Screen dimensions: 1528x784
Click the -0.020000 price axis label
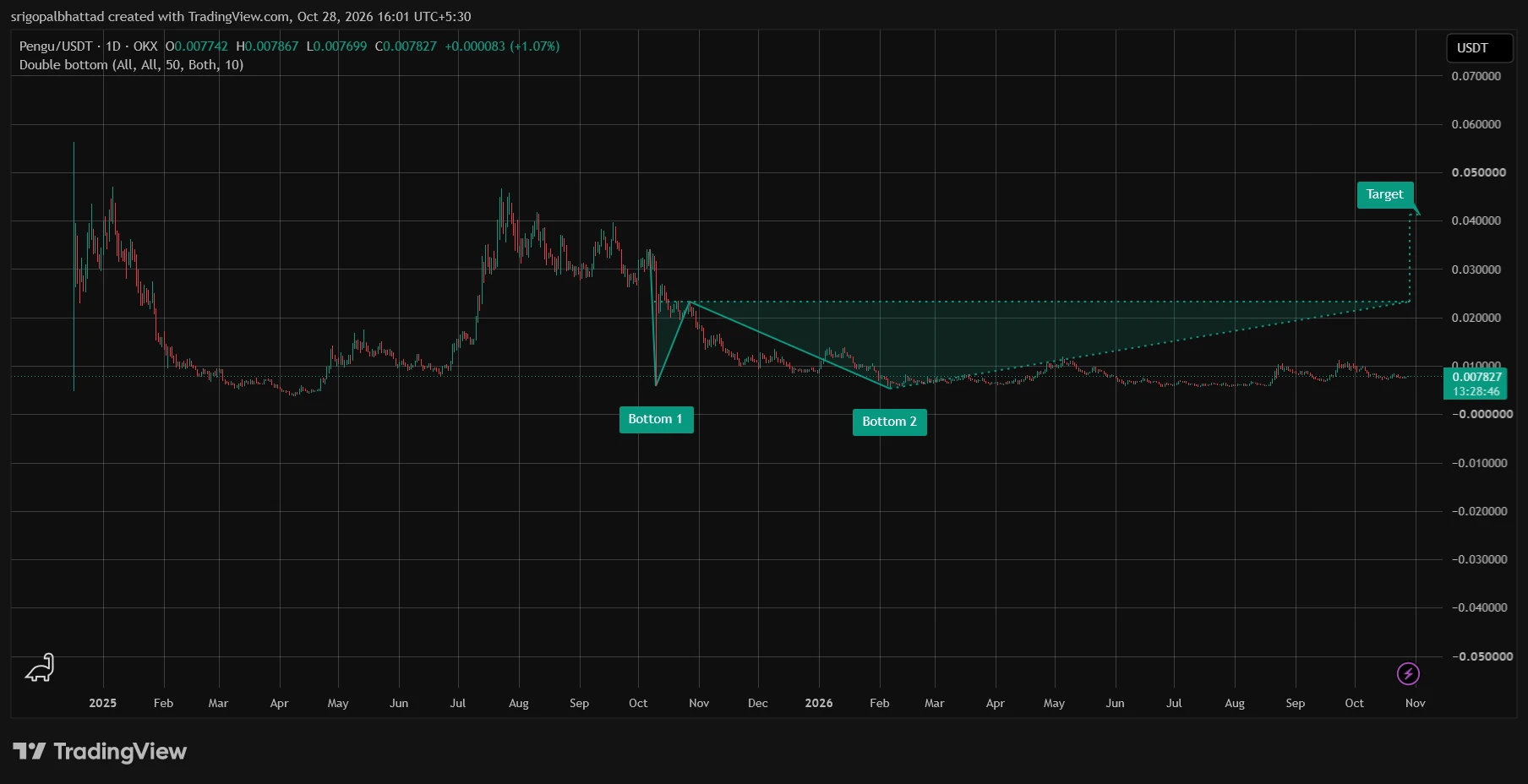click(1480, 511)
